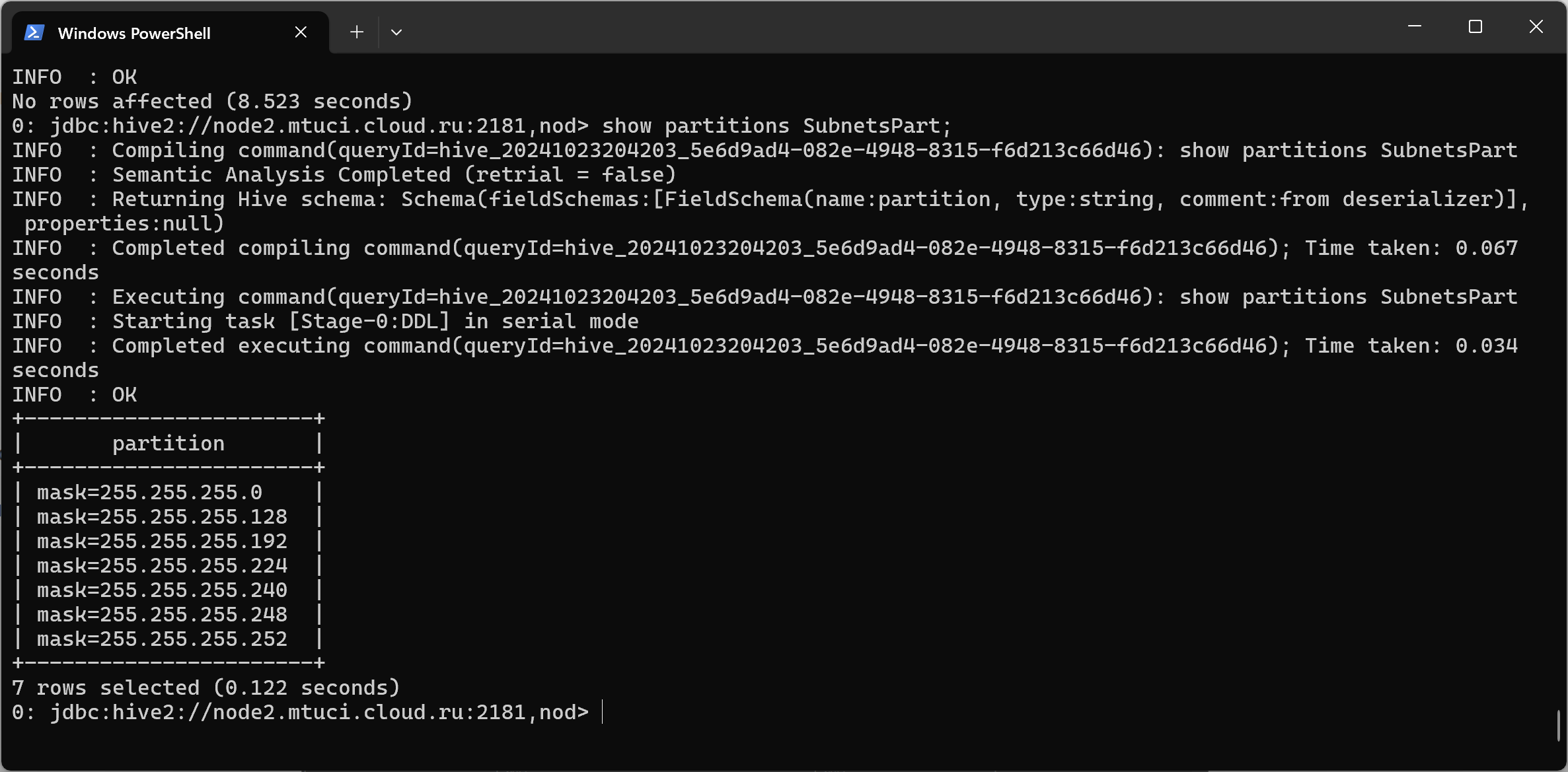This screenshot has height=772, width=1568.
Task: Expand the new tab profile dropdown chevron
Action: 396,32
